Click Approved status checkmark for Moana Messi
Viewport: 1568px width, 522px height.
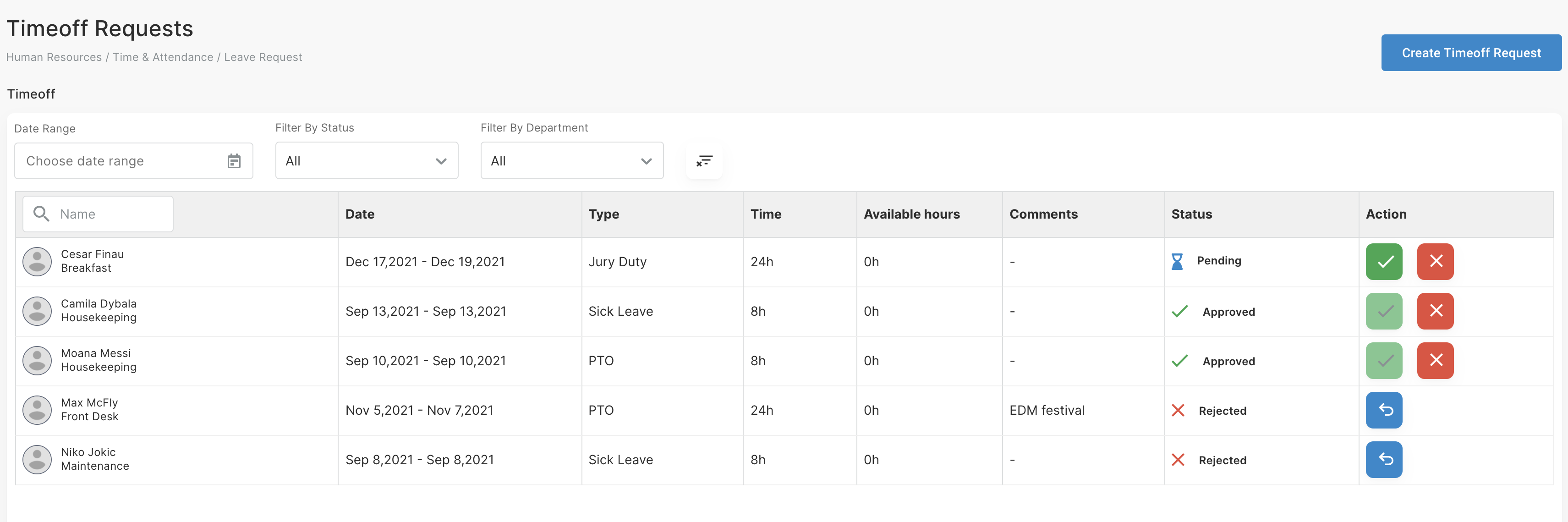(1179, 361)
